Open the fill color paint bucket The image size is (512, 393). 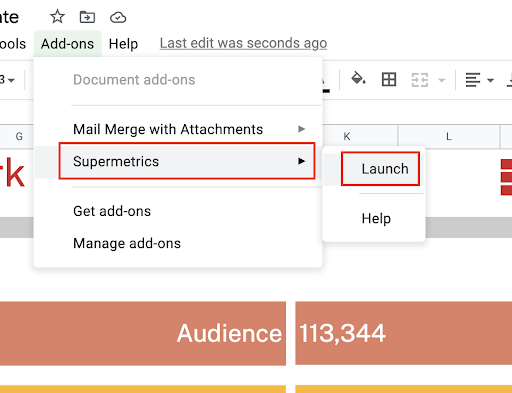(x=358, y=79)
